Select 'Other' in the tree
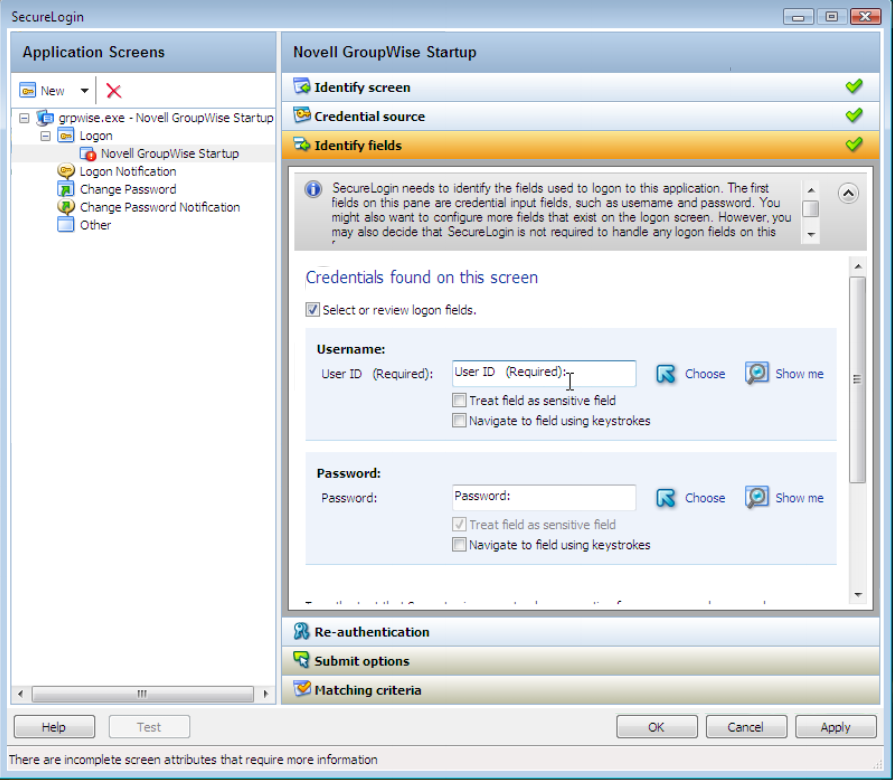This screenshot has width=893, height=780. pyautogui.click(x=95, y=225)
